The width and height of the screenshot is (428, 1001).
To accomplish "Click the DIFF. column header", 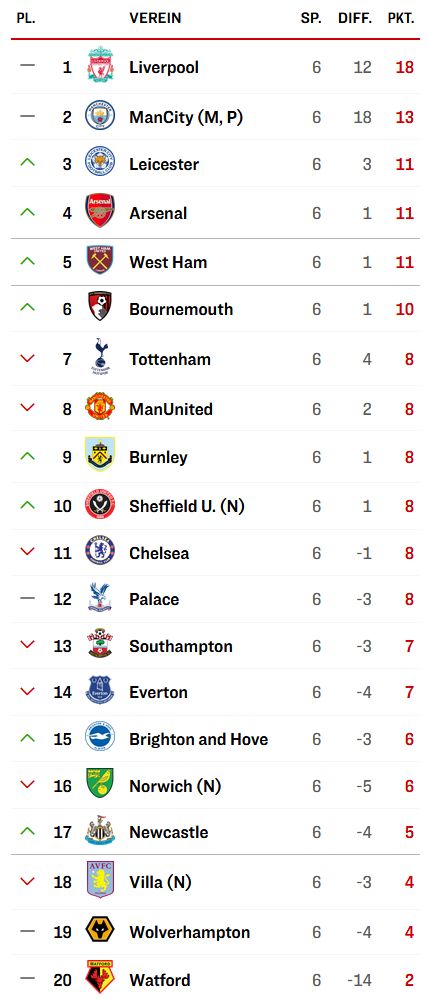I will coord(355,19).
